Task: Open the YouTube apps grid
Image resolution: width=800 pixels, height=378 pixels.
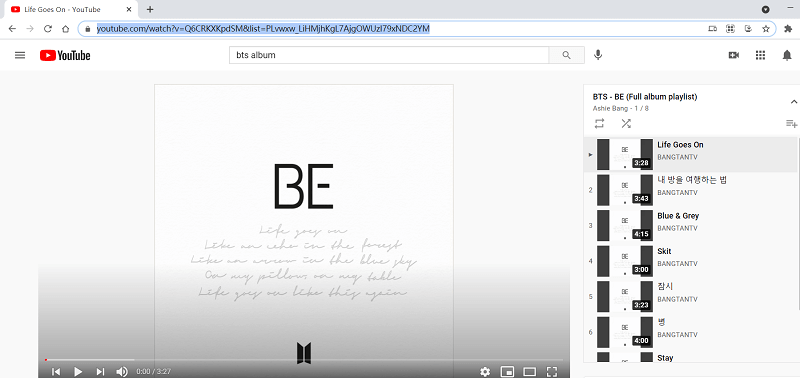Action: [x=760, y=55]
